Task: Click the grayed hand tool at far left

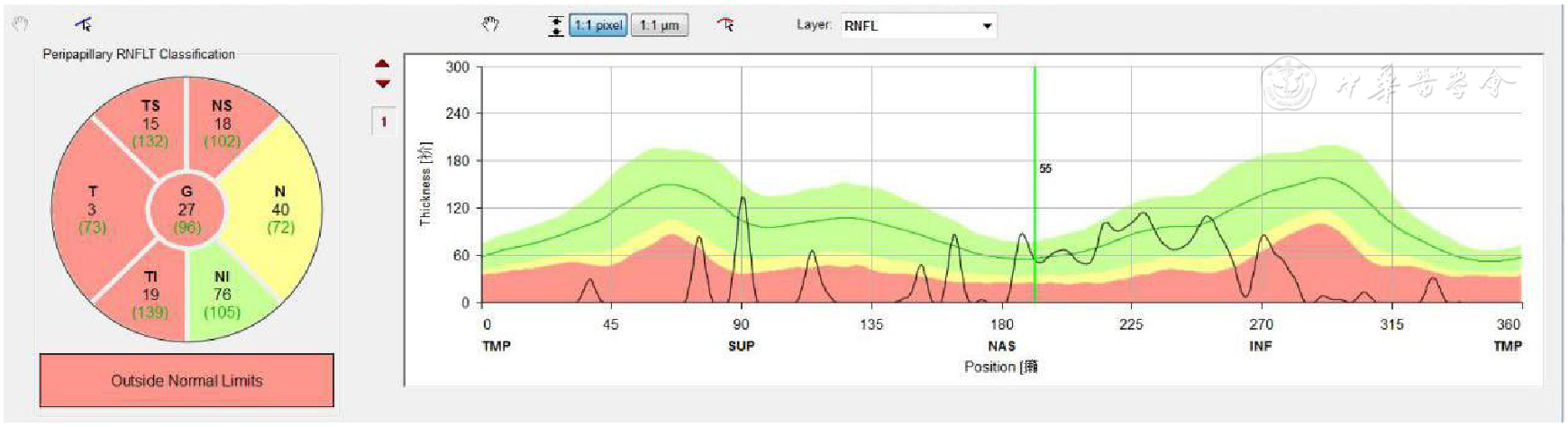Action: [20, 24]
